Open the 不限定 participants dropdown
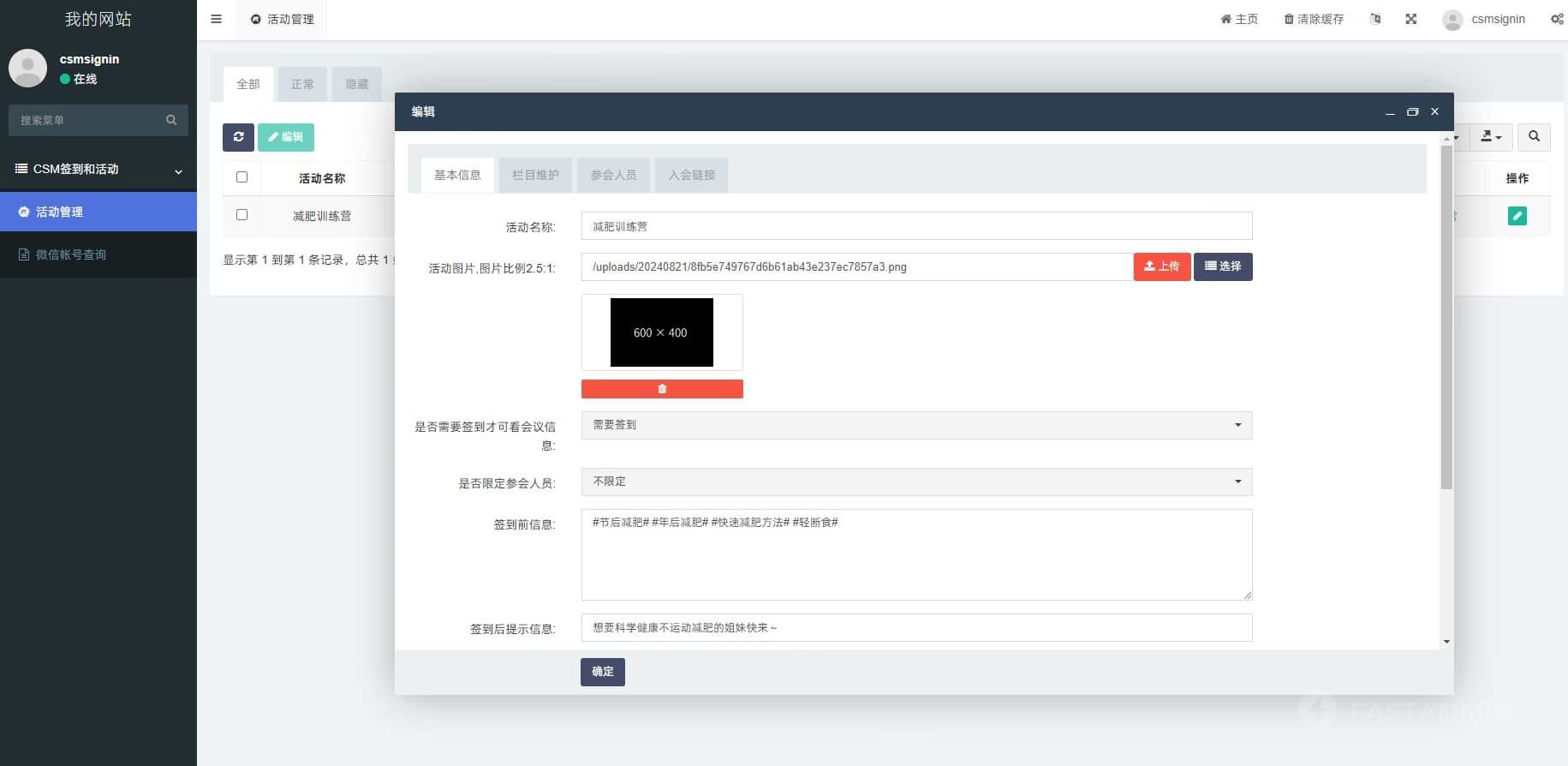Screen dimensions: 1568x766 tap(916, 482)
